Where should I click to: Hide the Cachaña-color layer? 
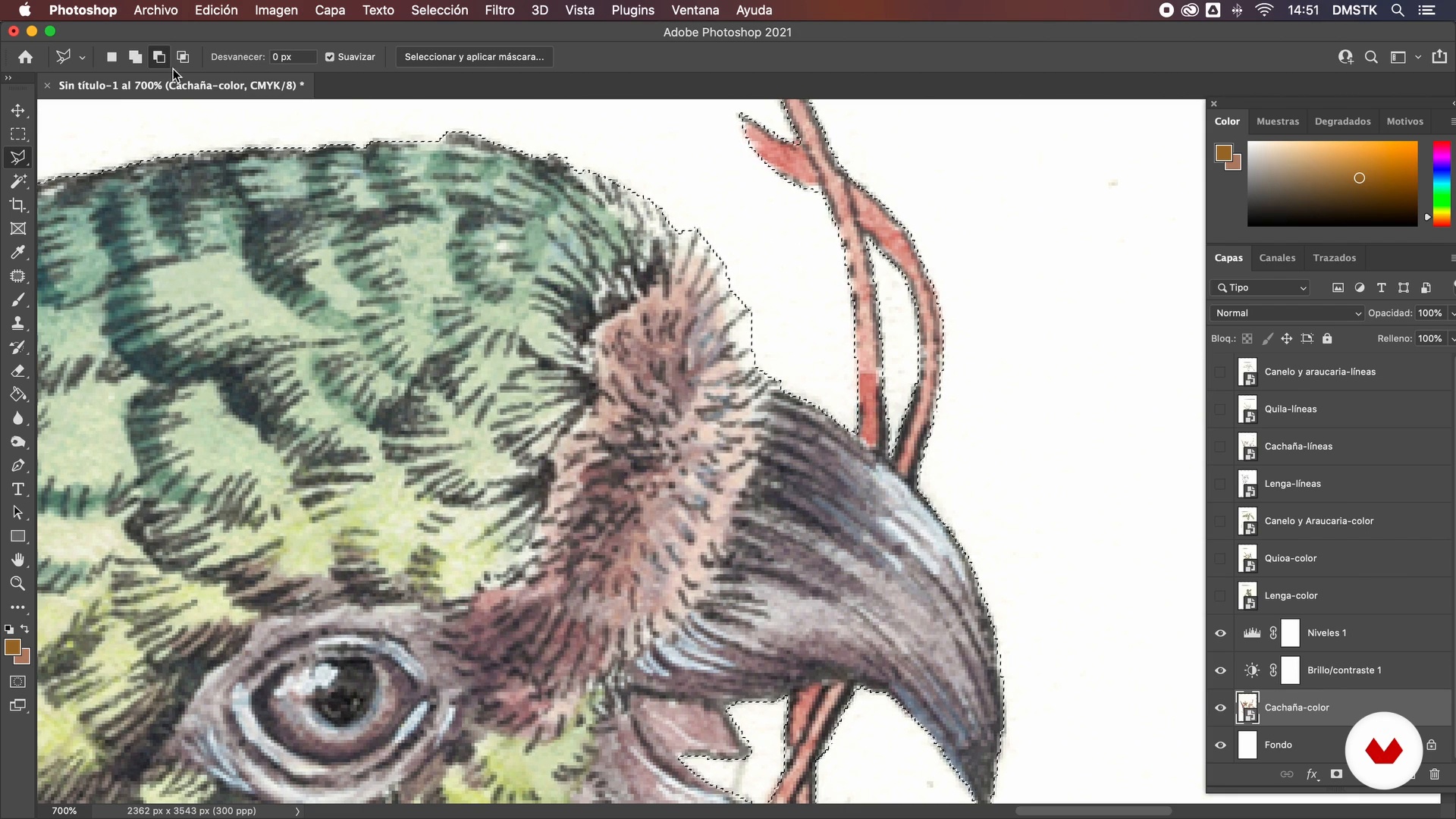coord(1220,708)
